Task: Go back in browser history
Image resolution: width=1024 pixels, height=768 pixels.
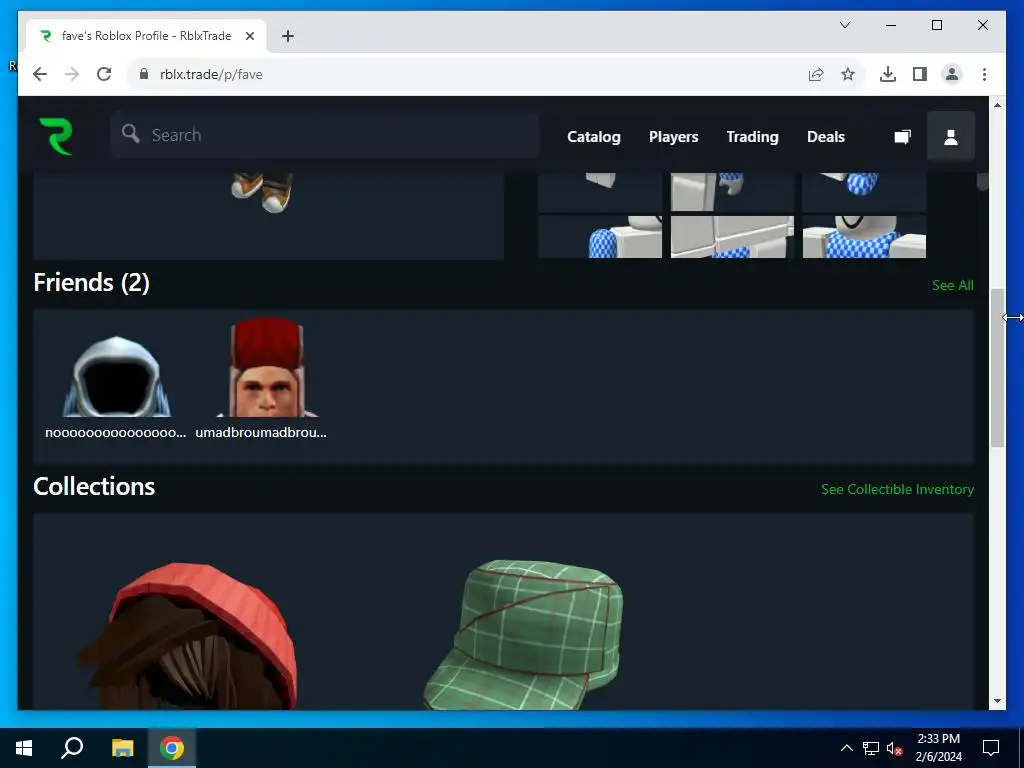Action: pyautogui.click(x=40, y=74)
